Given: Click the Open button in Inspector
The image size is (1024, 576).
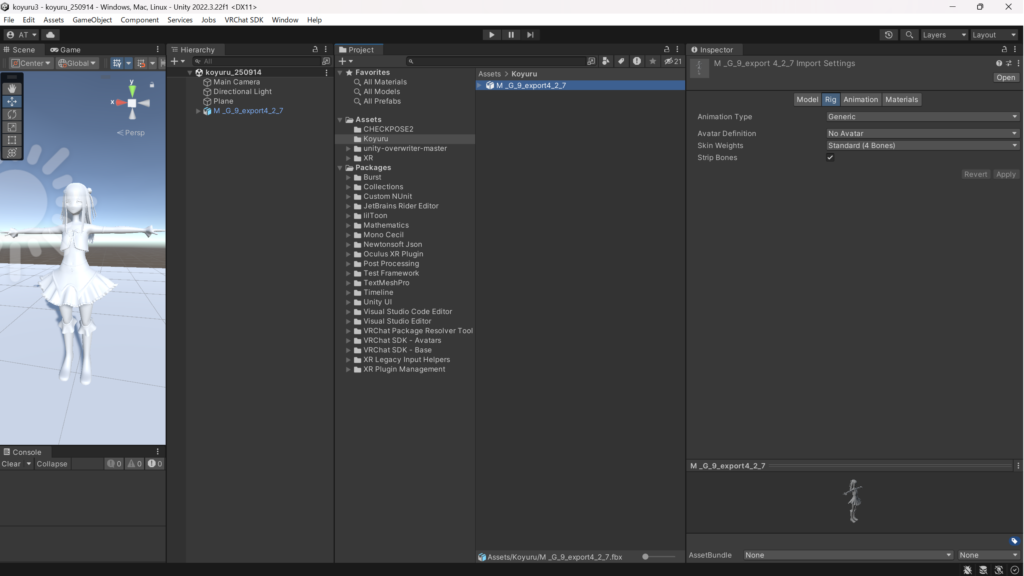Looking at the screenshot, I should [x=1005, y=77].
